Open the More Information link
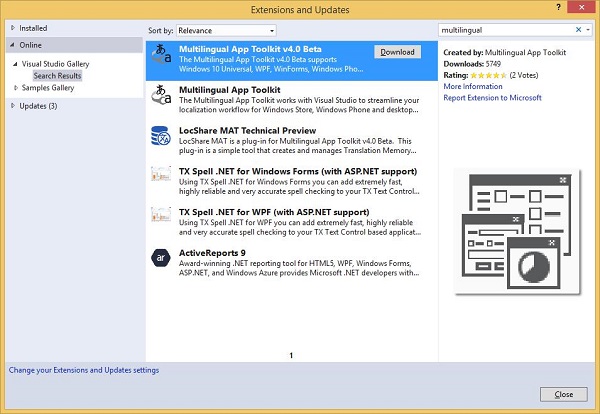Image resolution: width=600 pixels, height=414 pixels. point(473,86)
